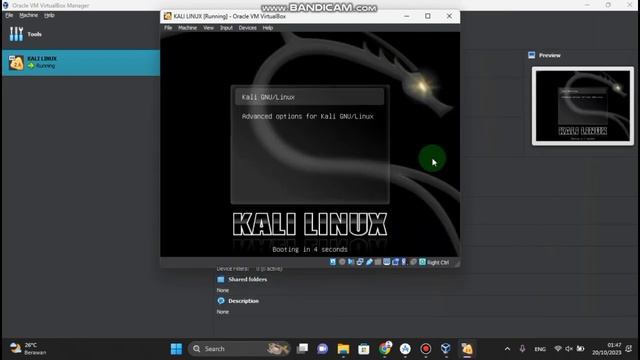Viewport: 640px width, 360px height.
Task: Click the network adapter icon in VM status bar
Action: click(x=360, y=262)
